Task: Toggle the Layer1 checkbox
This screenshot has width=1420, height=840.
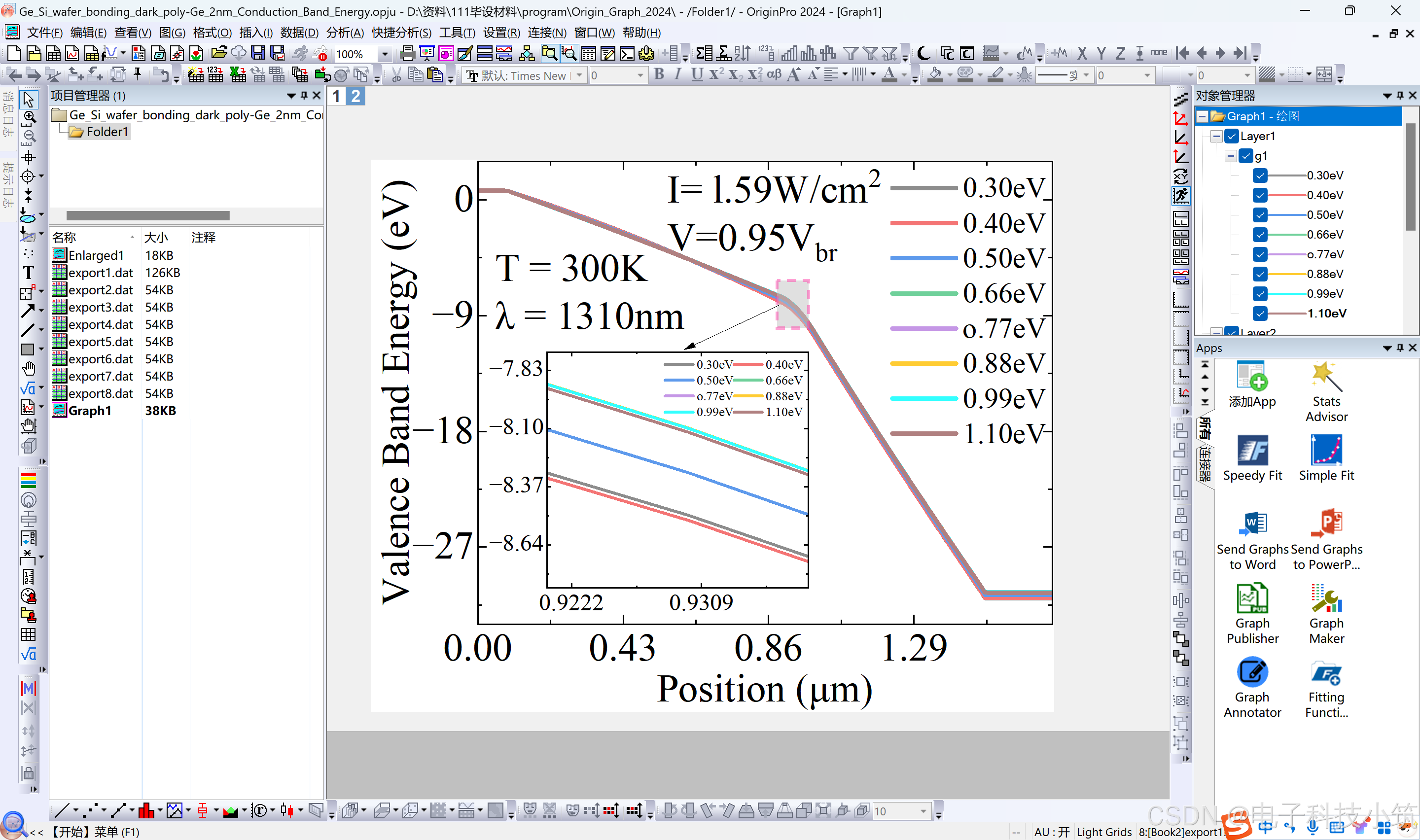Action: click(1231, 137)
